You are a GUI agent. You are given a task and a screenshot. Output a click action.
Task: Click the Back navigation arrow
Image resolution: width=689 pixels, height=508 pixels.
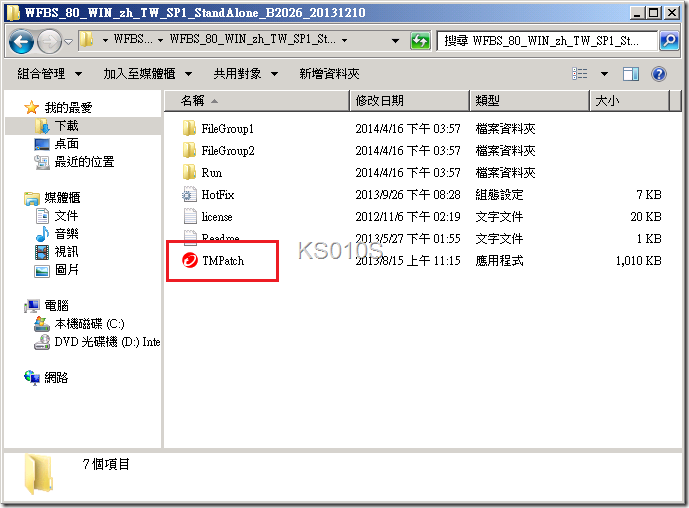(x=21, y=41)
